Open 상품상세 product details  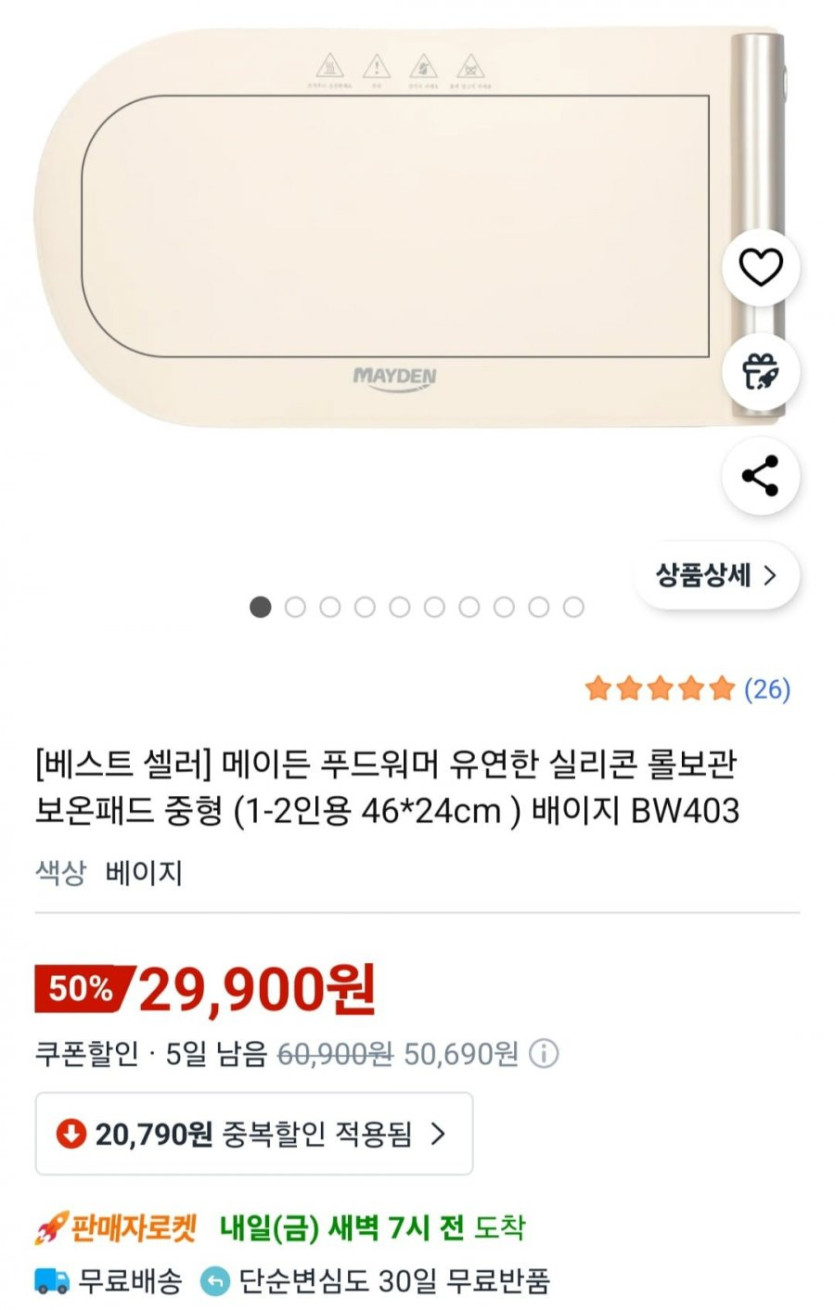716,575
